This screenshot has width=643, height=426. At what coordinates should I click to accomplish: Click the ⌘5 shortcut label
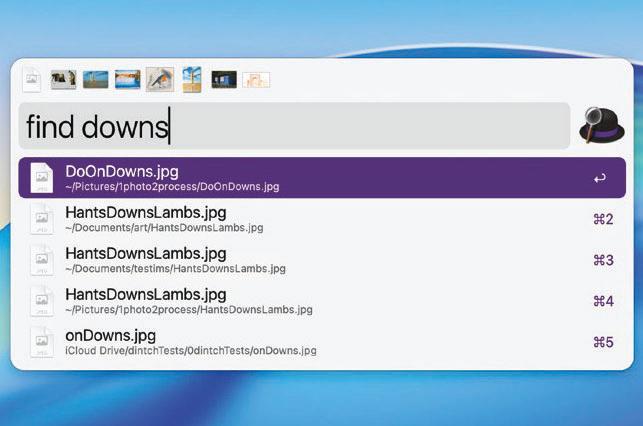tap(603, 342)
